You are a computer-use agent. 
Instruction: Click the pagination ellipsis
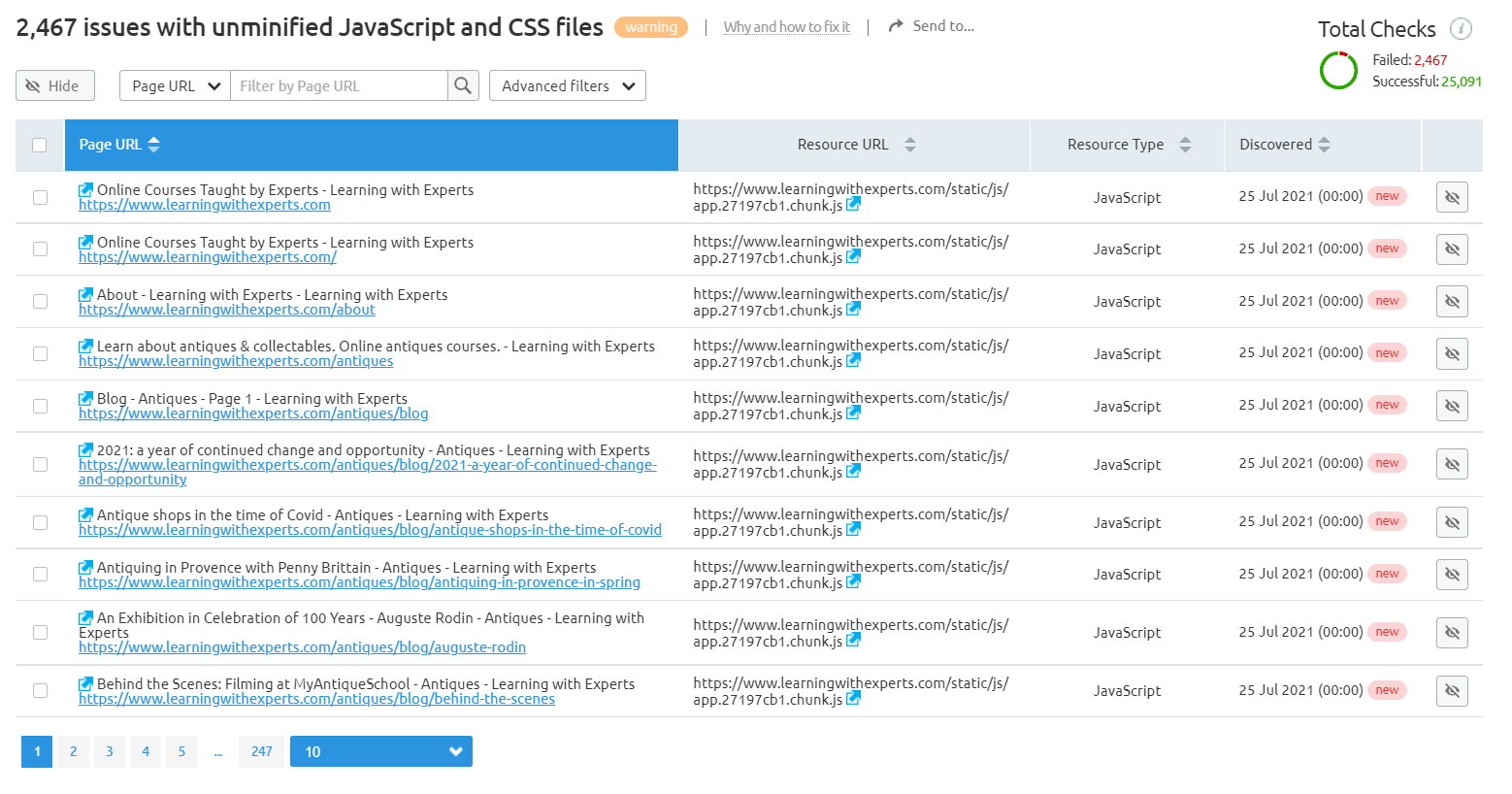218,751
